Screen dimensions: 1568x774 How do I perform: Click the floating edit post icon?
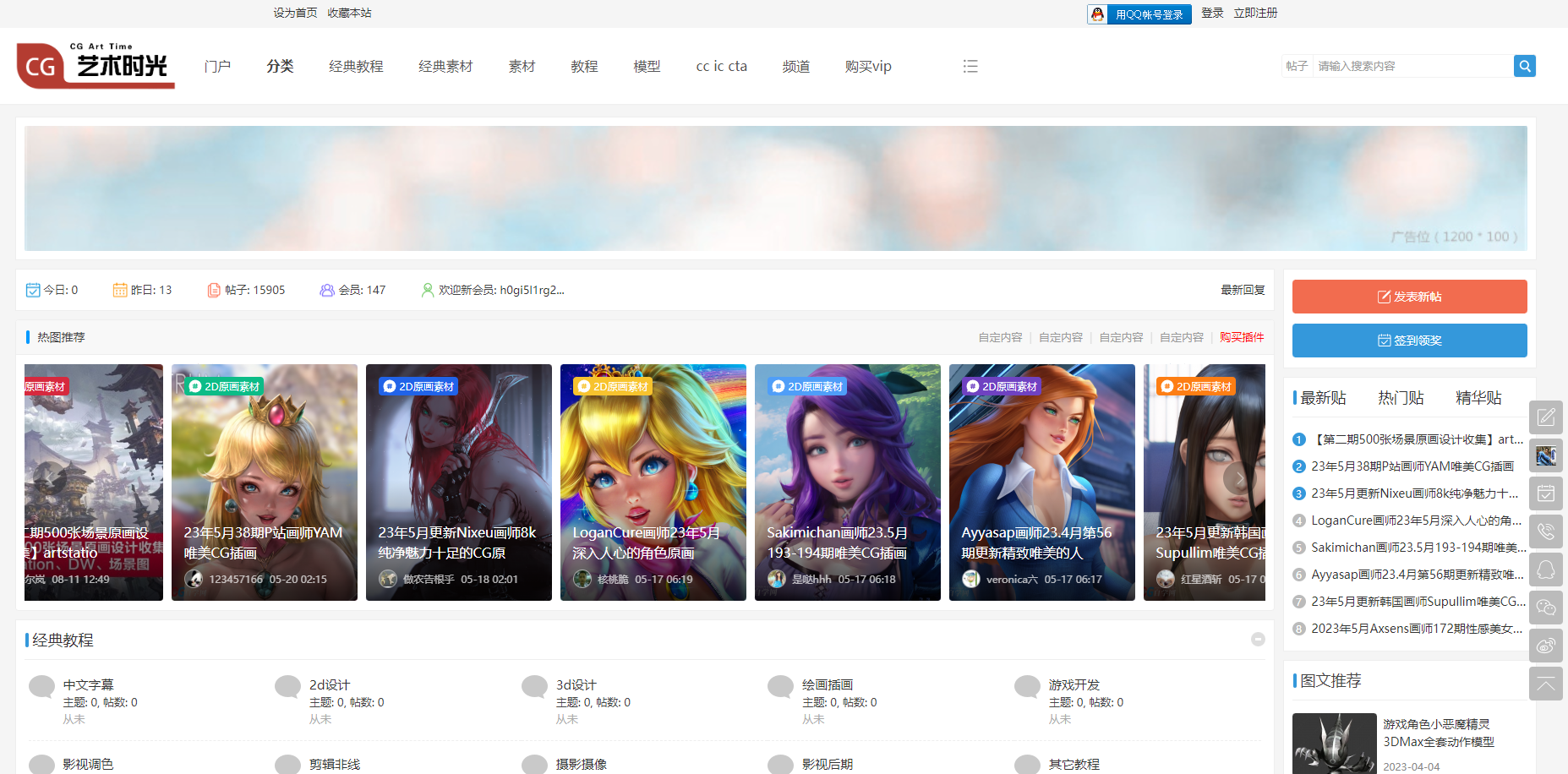pyautogui.click(x=1545, y=417)
